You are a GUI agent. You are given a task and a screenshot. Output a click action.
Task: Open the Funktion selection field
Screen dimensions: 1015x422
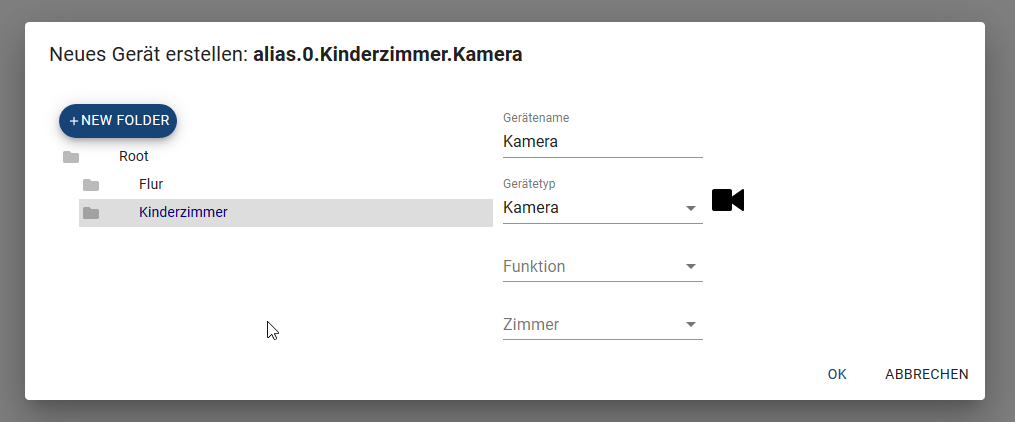coord(603,267)
